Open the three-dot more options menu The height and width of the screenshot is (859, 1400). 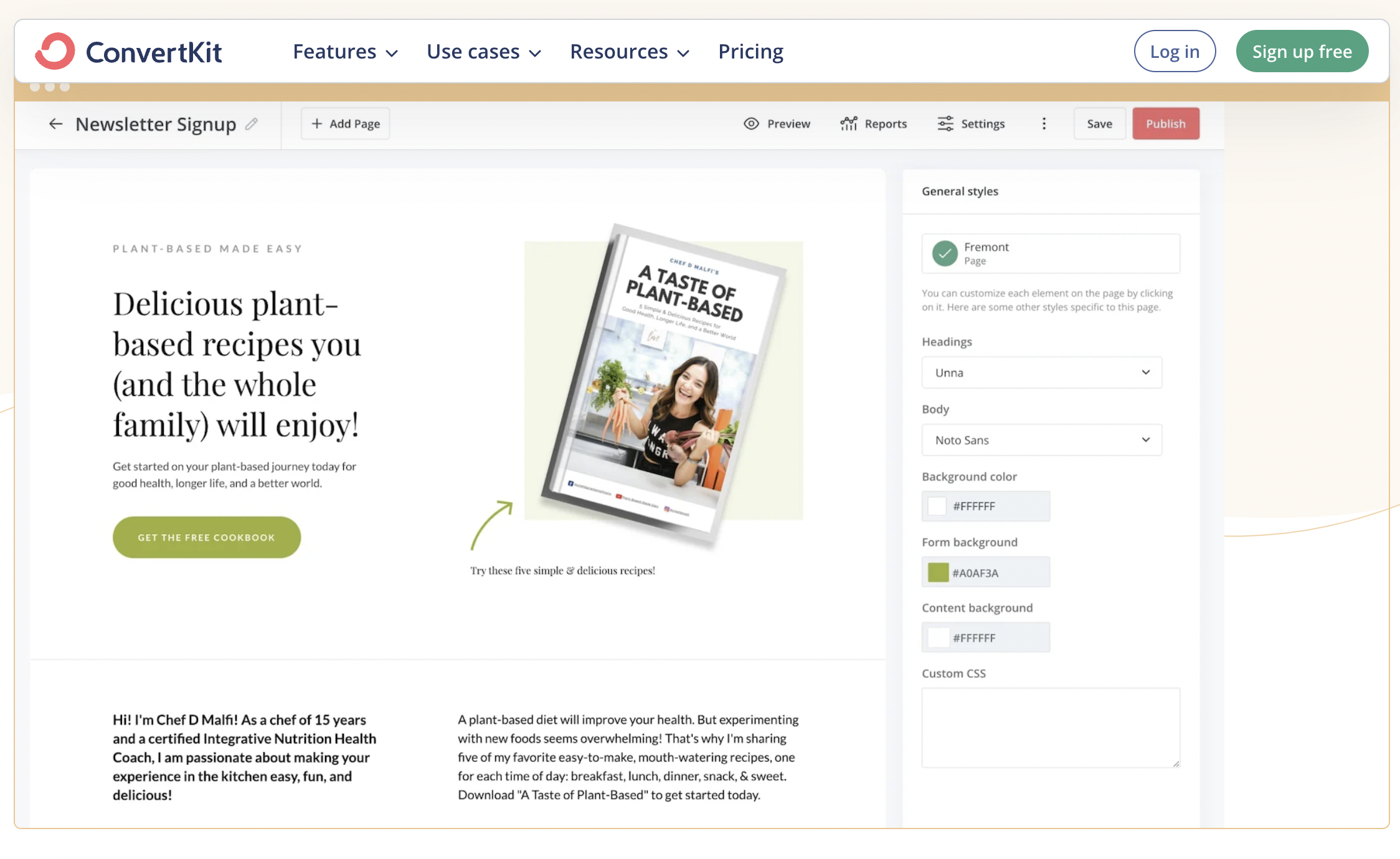tap(1044, 124)
